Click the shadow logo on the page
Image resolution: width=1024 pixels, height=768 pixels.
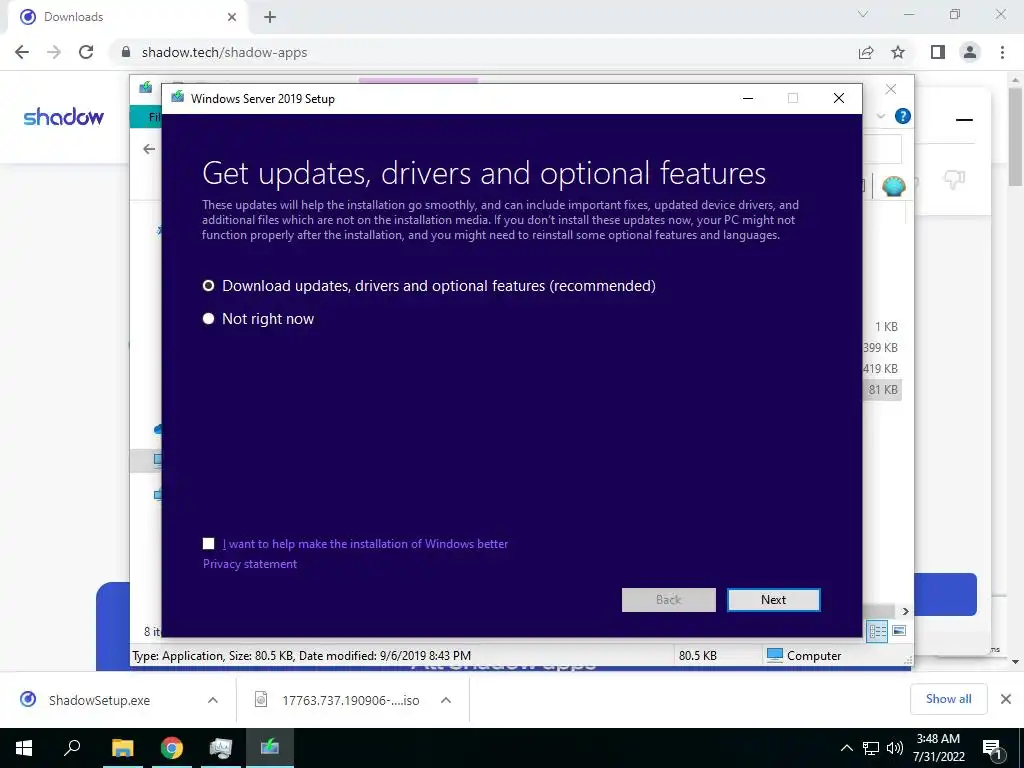coord(63,117)
